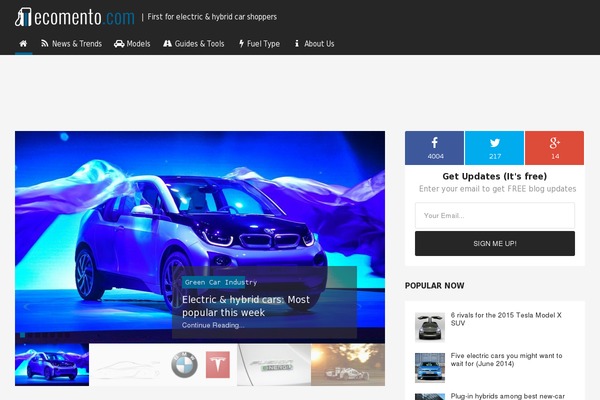Click the main BMW i3 slider image
This screenshot has width=600, height=400.
200,237
